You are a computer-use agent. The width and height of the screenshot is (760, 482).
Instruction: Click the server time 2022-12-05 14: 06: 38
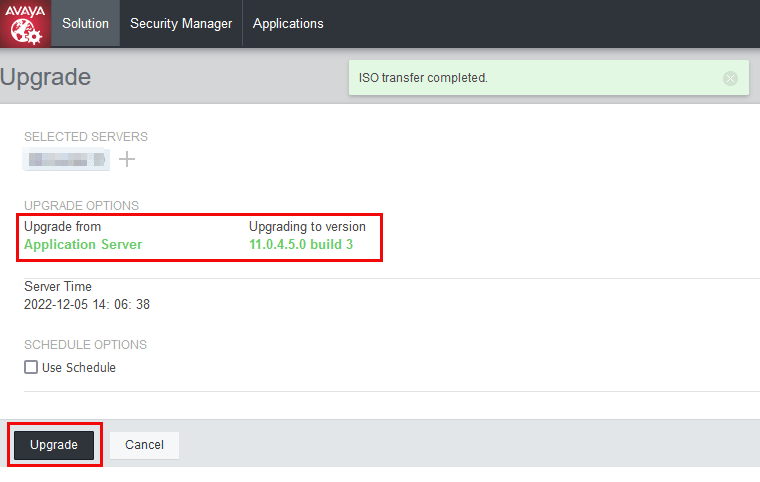(x=87, y=305)
